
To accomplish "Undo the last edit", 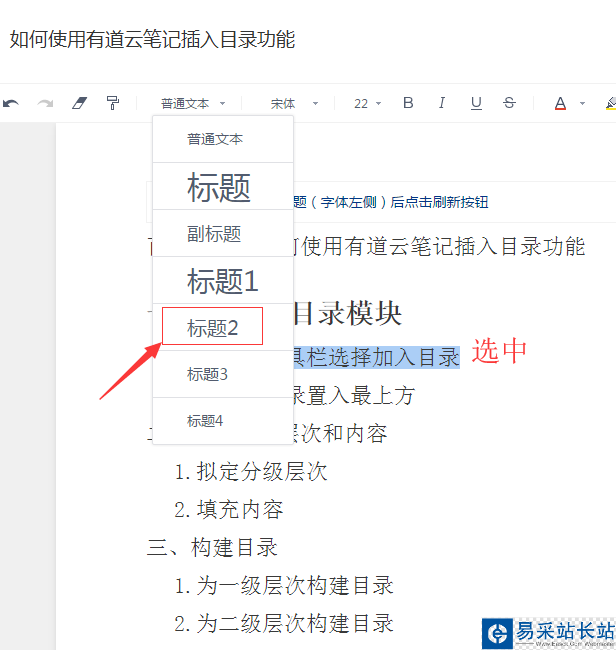I will tap(11, 103).
